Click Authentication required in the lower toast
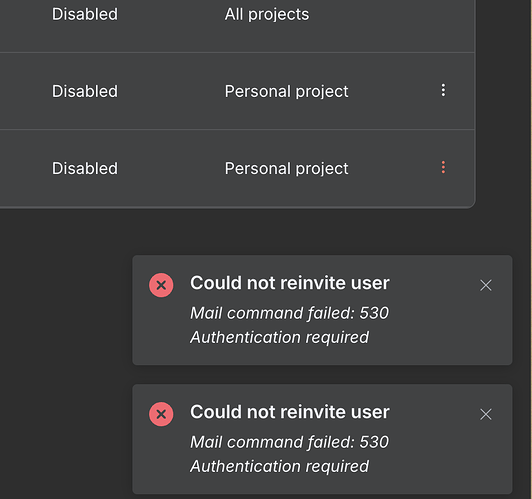This screenshot has width=532, height=499. 279,466
